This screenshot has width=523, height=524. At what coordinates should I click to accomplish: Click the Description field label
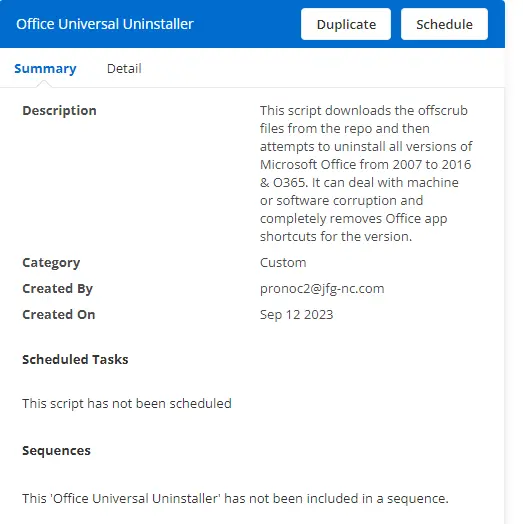coord(59,110)
